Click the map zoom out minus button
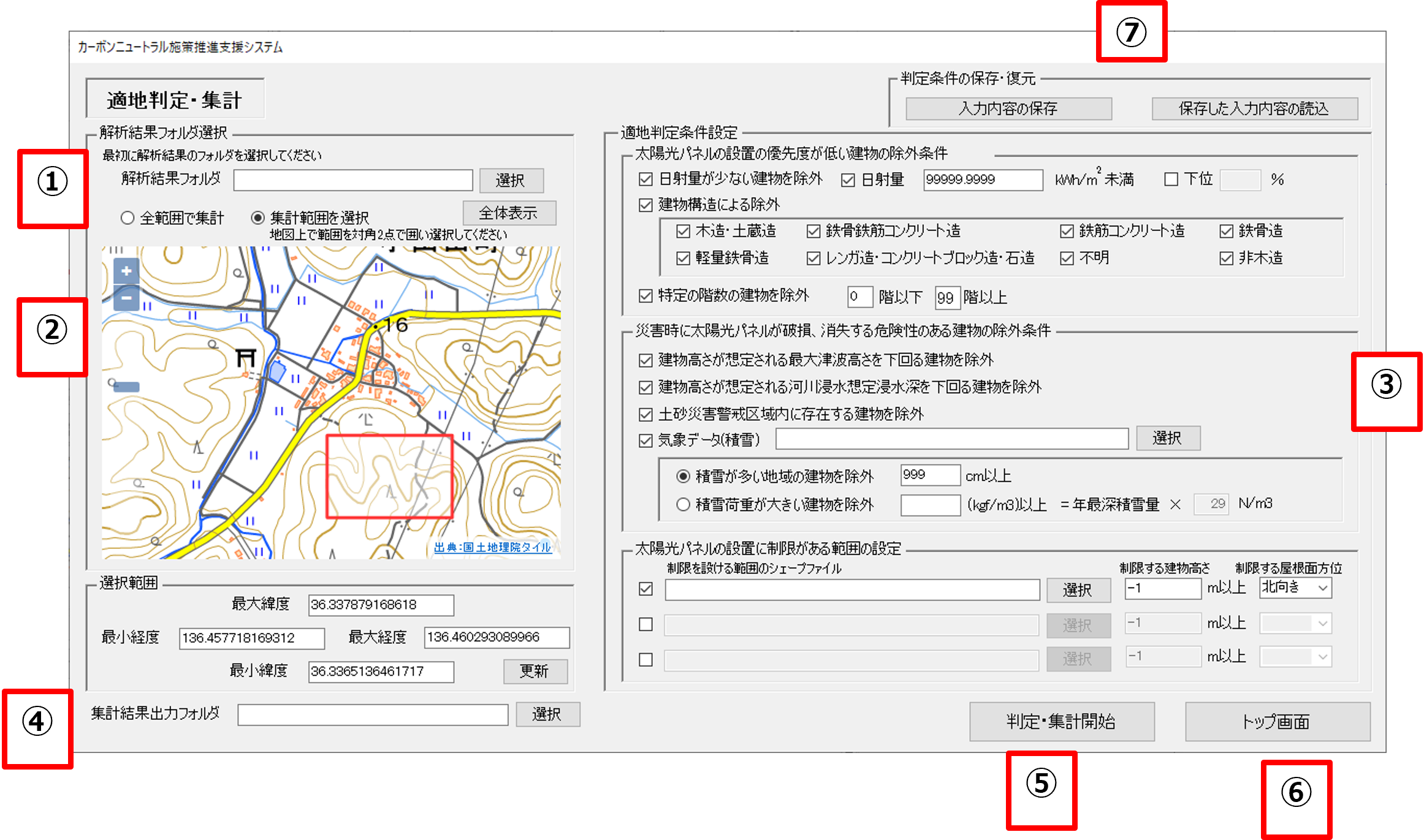Viewport: 1424px width, 840px height. click(126, 298)
